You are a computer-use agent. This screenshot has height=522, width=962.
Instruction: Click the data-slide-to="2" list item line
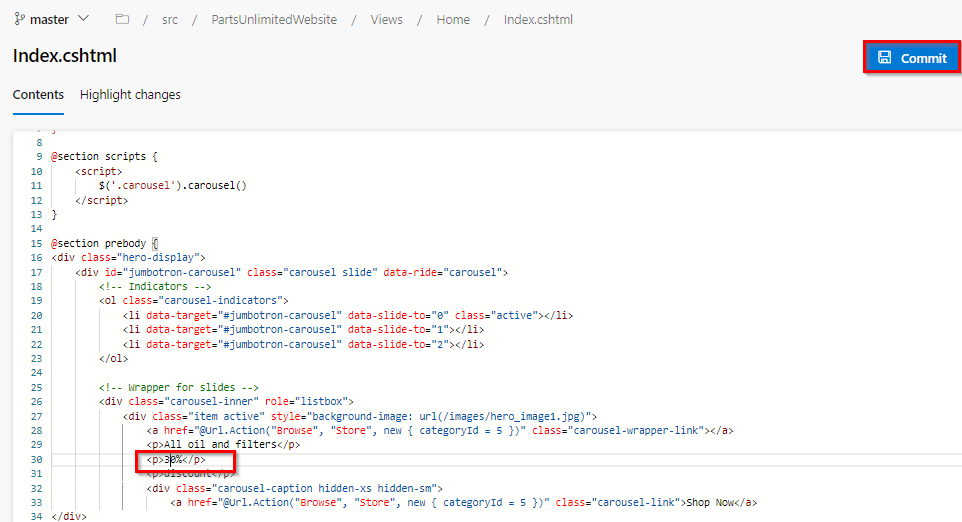(x=303, y=345)
